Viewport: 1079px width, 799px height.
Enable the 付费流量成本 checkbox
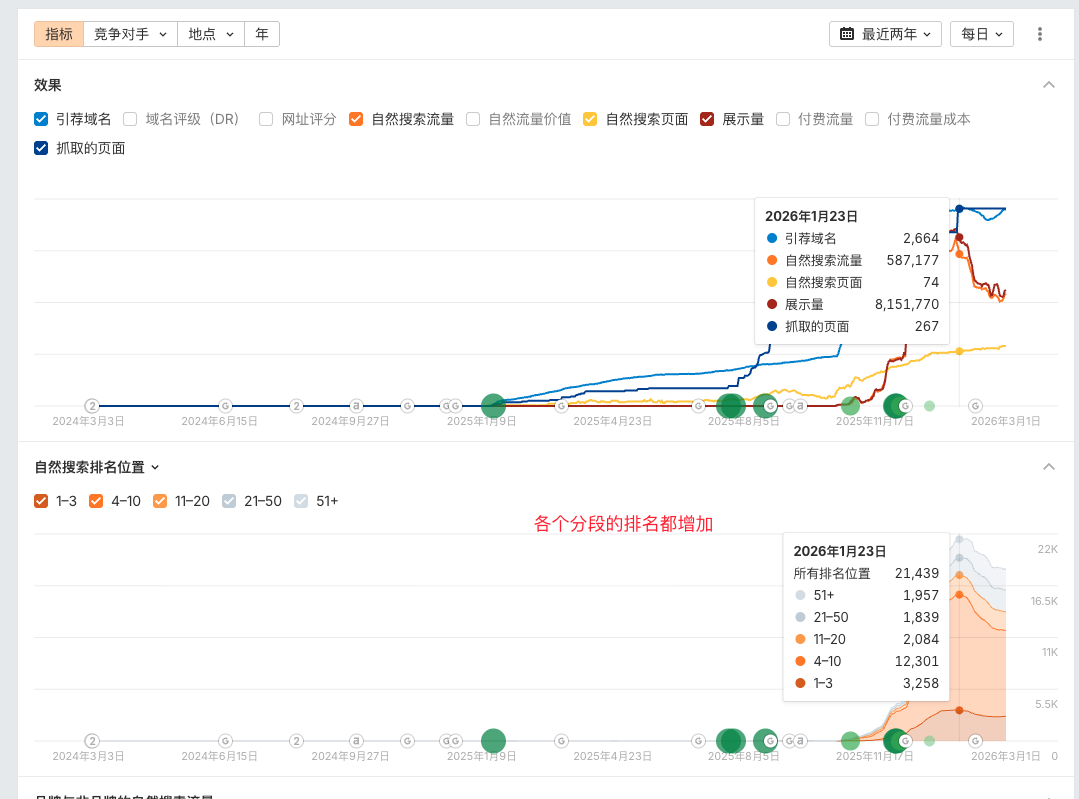(872, 119)
